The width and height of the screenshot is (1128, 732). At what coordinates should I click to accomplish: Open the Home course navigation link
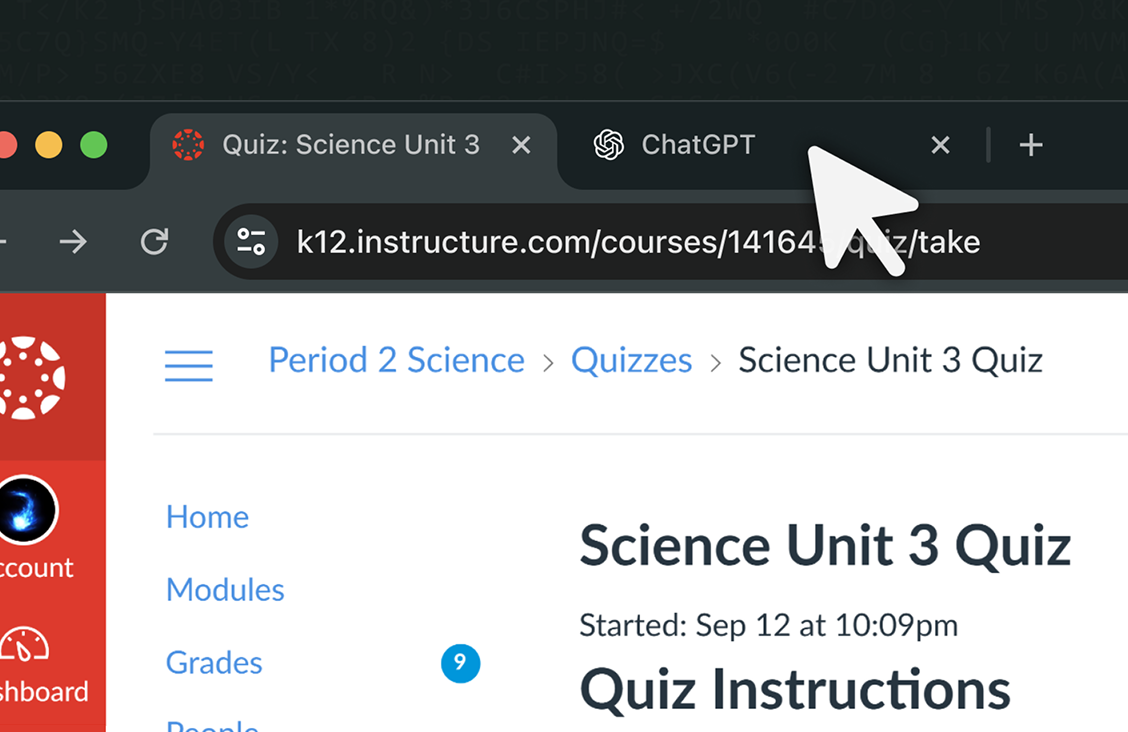click(x=207, y=517)
